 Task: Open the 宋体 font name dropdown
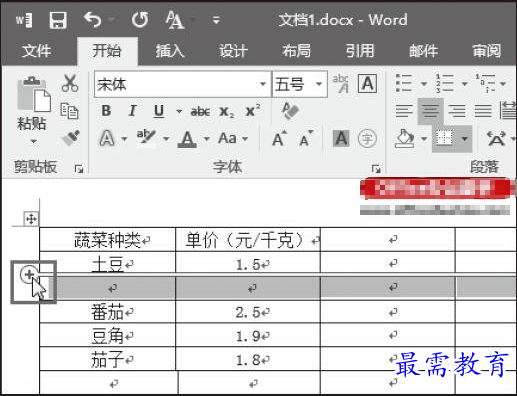[x=263, y=84]
